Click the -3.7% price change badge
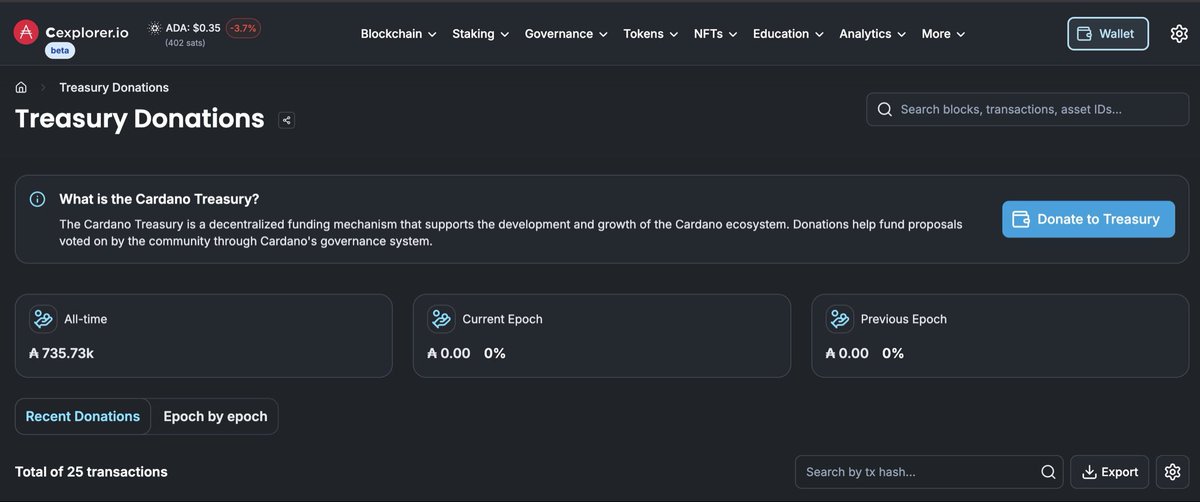Screen dimensions: 1200x502 click(x=244, y=28)
